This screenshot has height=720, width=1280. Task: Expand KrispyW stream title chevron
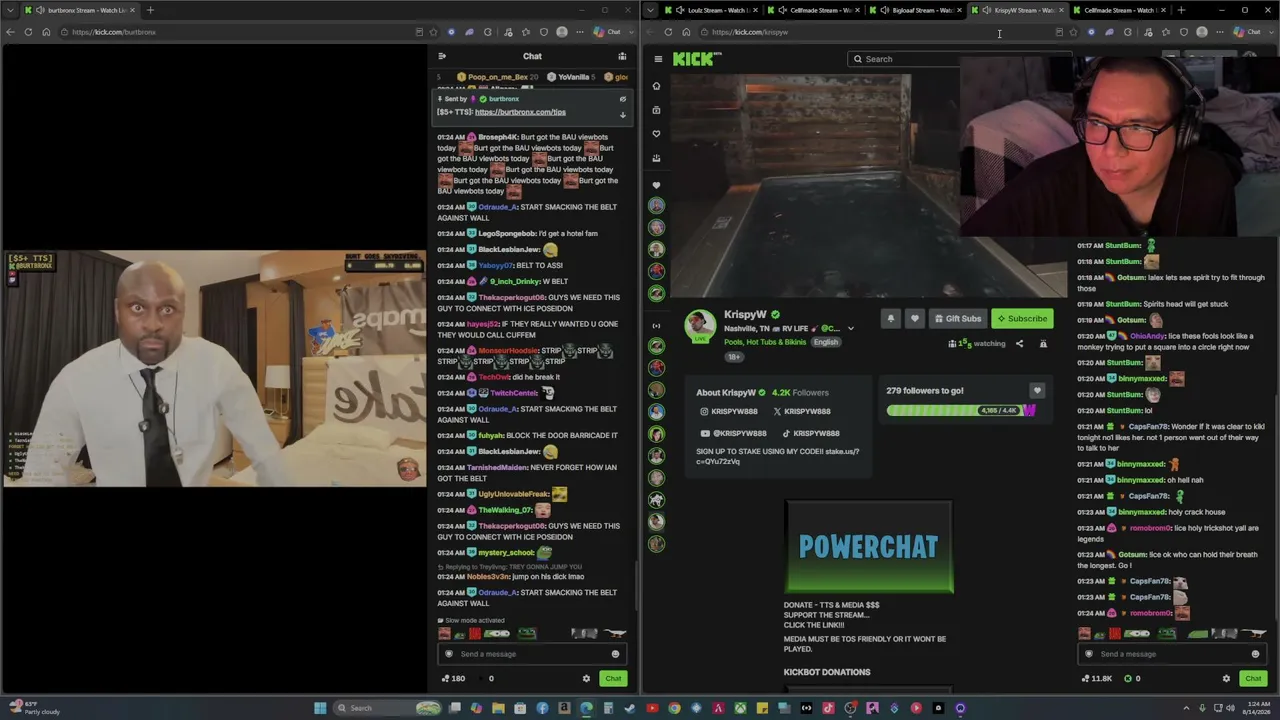(x=851, y=328)
